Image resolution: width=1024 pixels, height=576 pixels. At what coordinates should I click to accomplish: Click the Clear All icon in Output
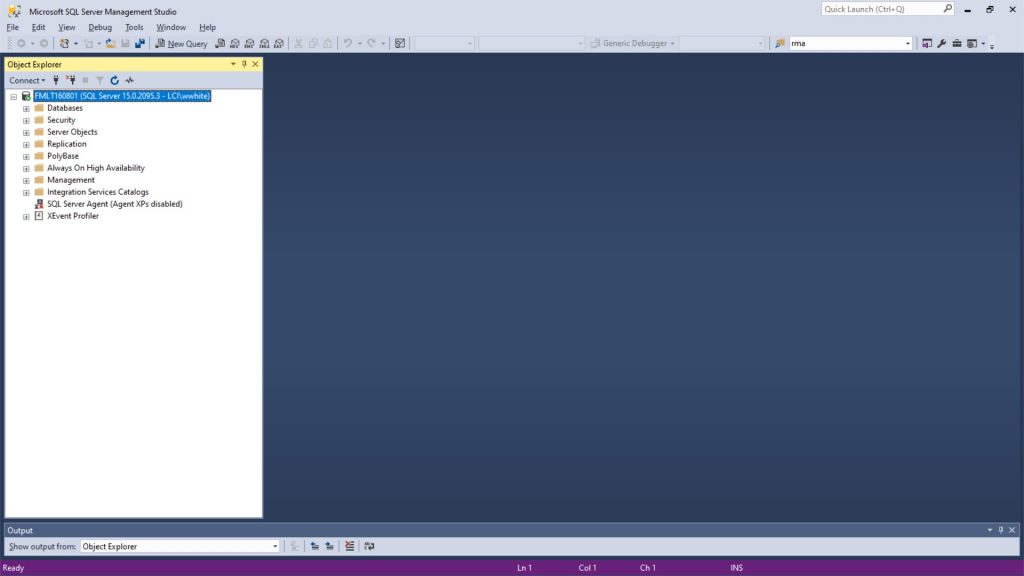pos(349,546)
